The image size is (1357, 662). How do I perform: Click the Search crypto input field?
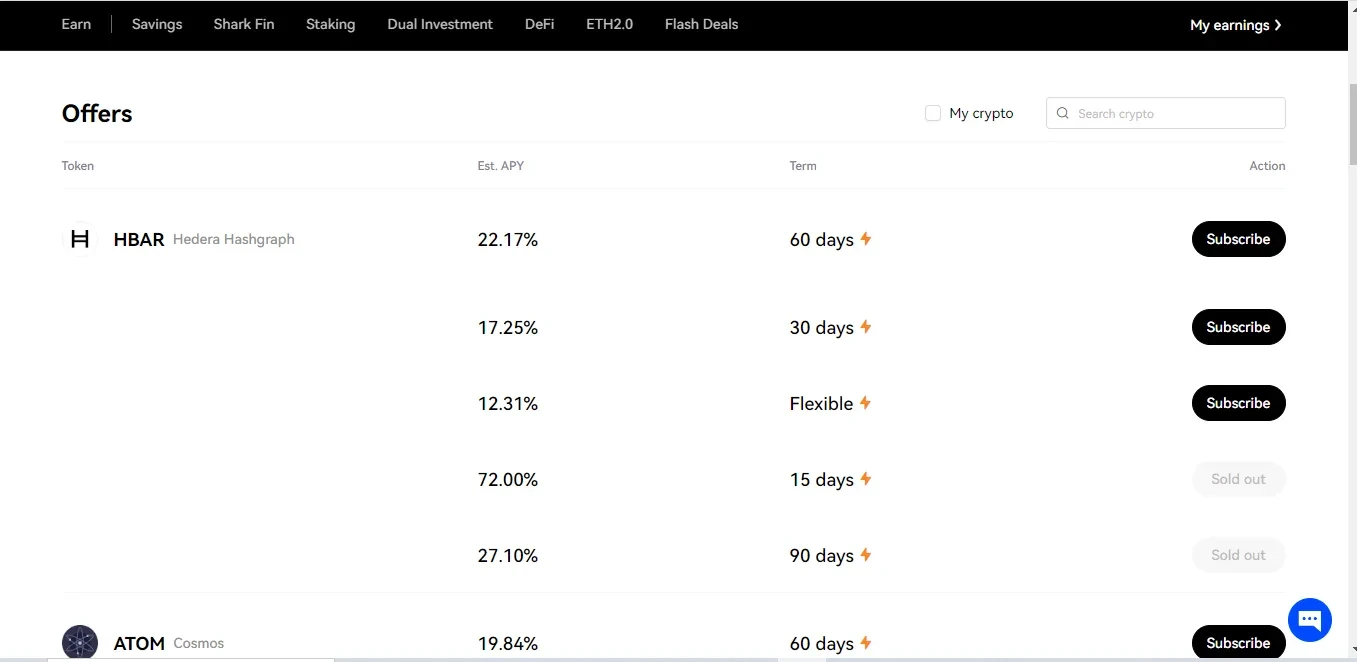pos(1175,114)
